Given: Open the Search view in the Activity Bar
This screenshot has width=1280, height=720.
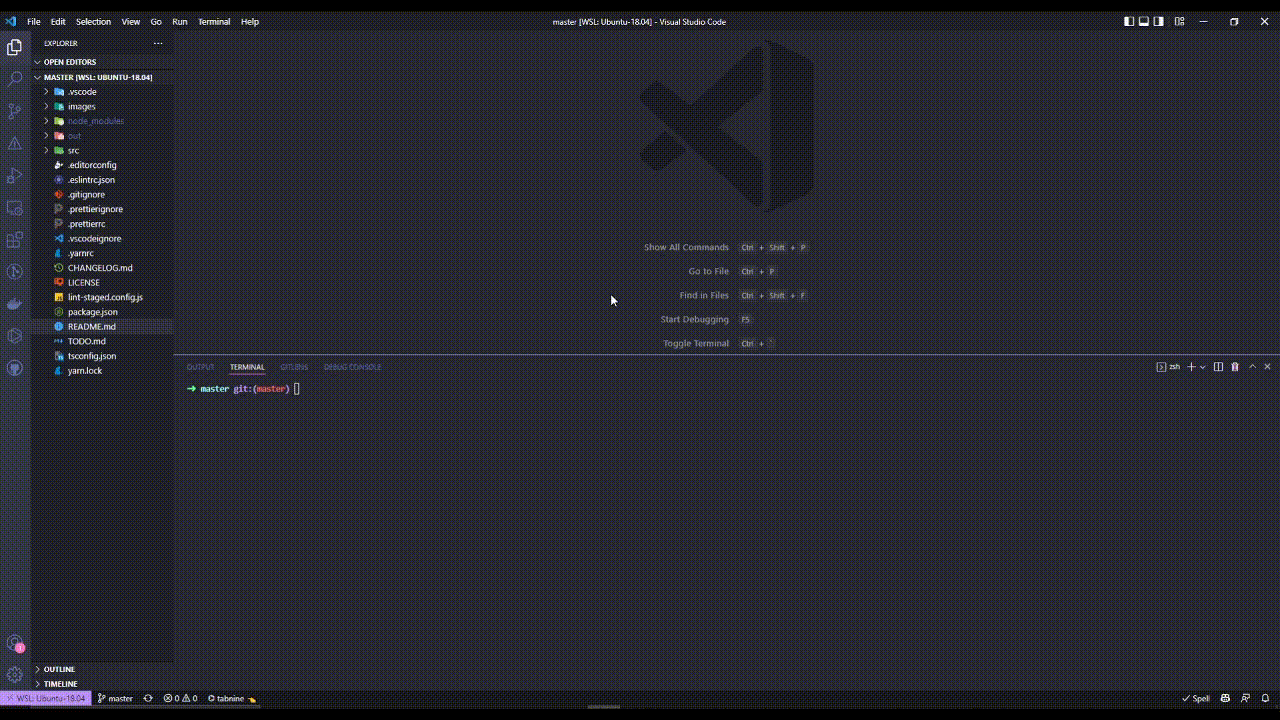Looking at the screenshot, I should (15, 79).
